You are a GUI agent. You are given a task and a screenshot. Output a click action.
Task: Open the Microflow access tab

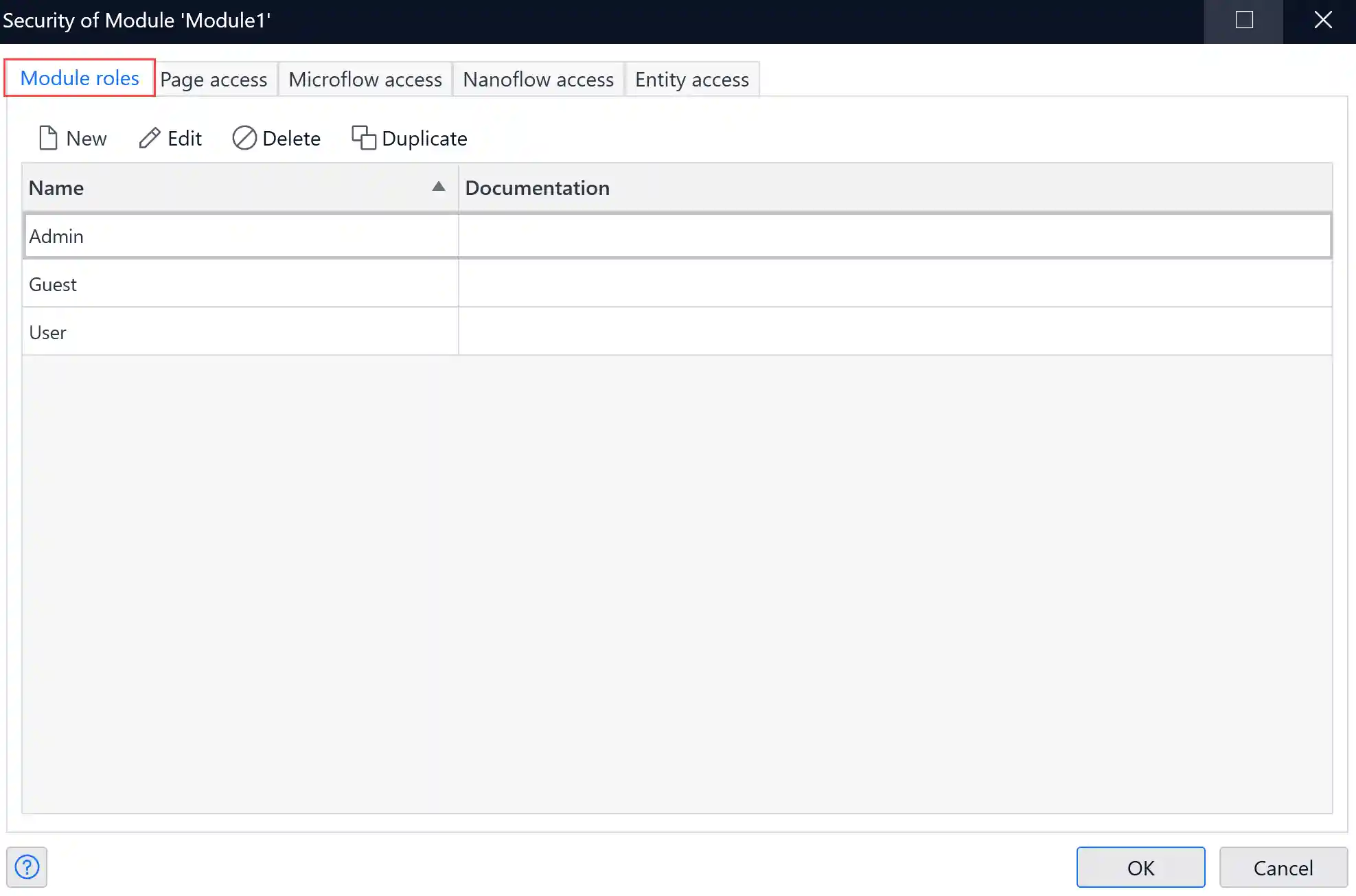click(365, 80)
